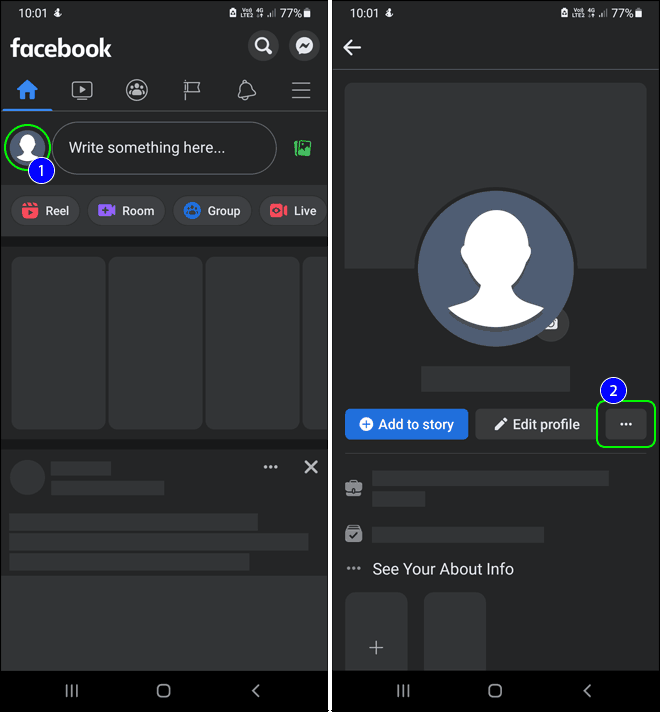Tap Back button in left phone navigation bar
Viewport: 660px width, 712px height.
pos(256,691)
